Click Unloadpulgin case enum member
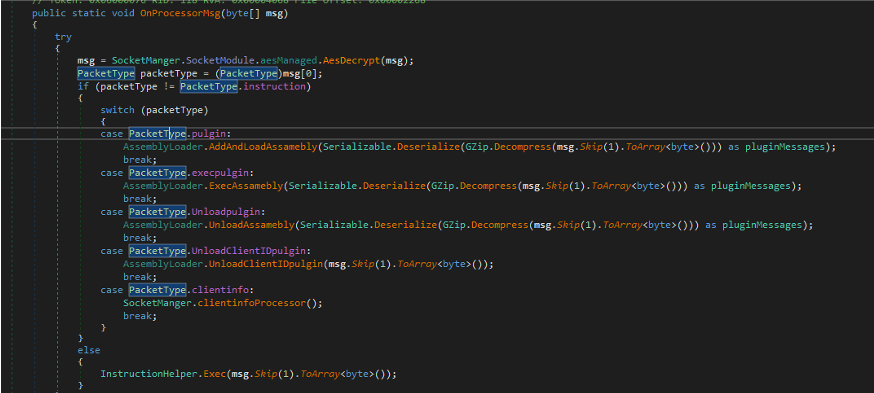This screenshot has height=393, width=874. click(227, 212)
